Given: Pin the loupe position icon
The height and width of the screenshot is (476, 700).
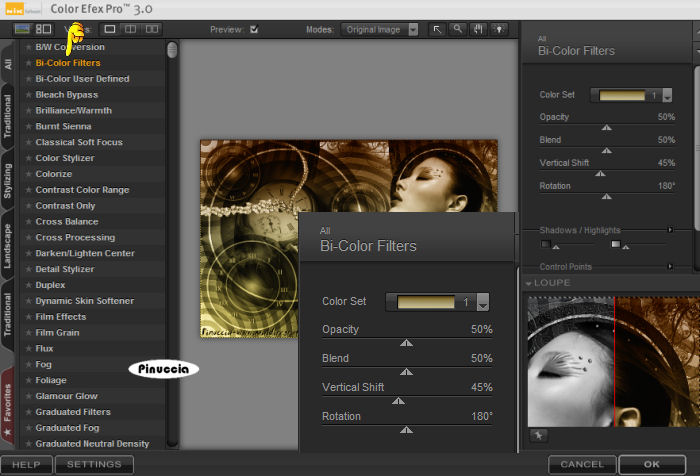Looking at the screenshot, I should coord(538,435).
